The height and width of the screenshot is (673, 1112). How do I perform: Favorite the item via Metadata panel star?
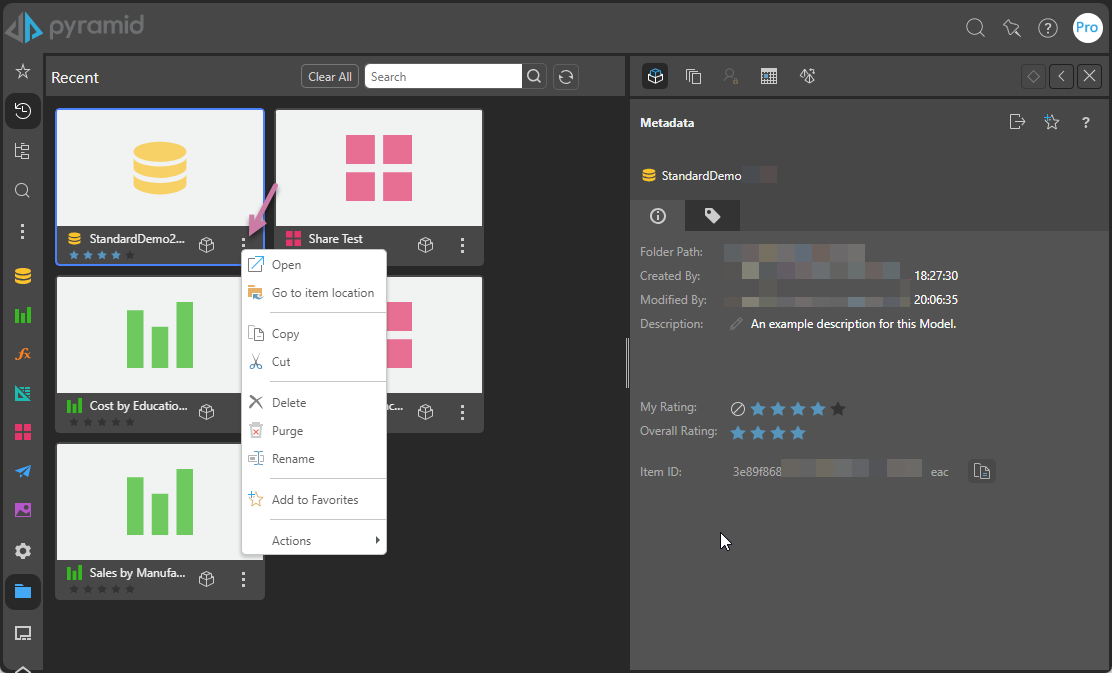[x=1051, y=122]
